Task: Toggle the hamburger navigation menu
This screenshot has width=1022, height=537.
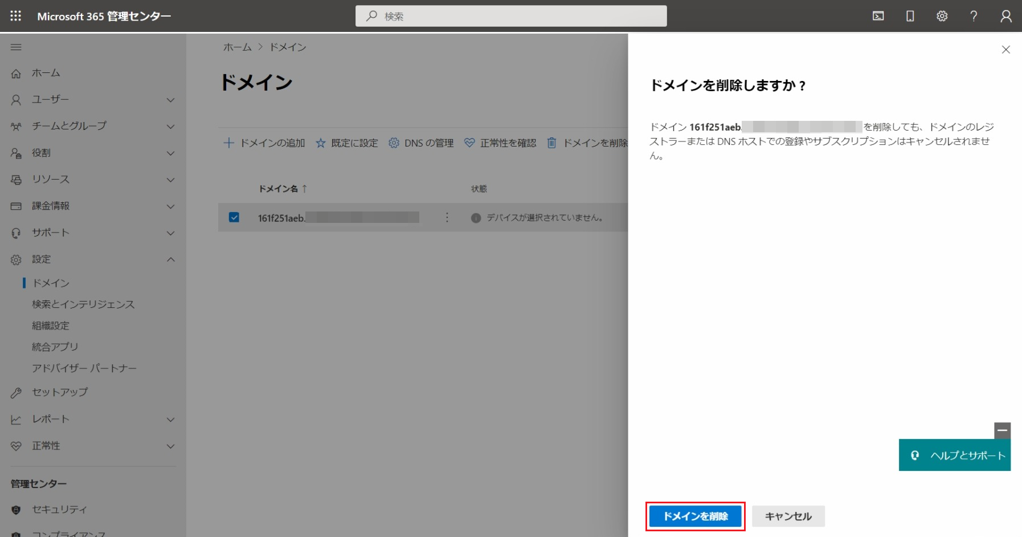Action: click(x=15, y=47)
